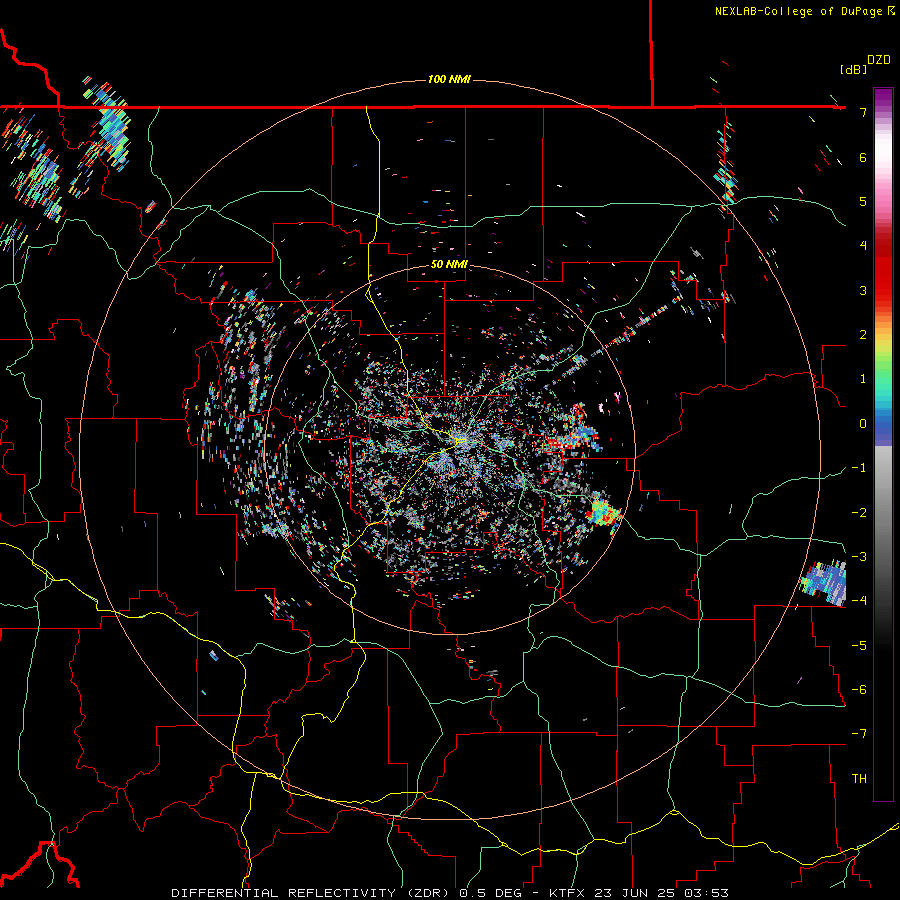Click the legend value 0
The width and height of the screenshot is (900, 900).
pos(863,424)
